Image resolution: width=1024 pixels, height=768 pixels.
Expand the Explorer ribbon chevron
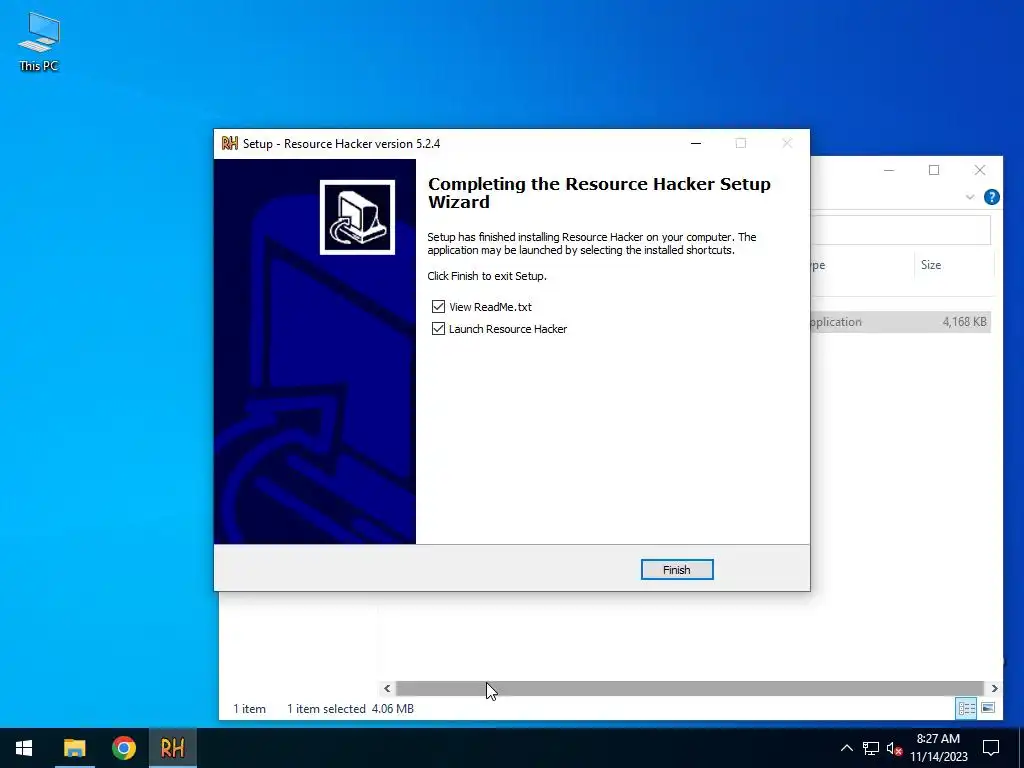(x=970, y=197)
